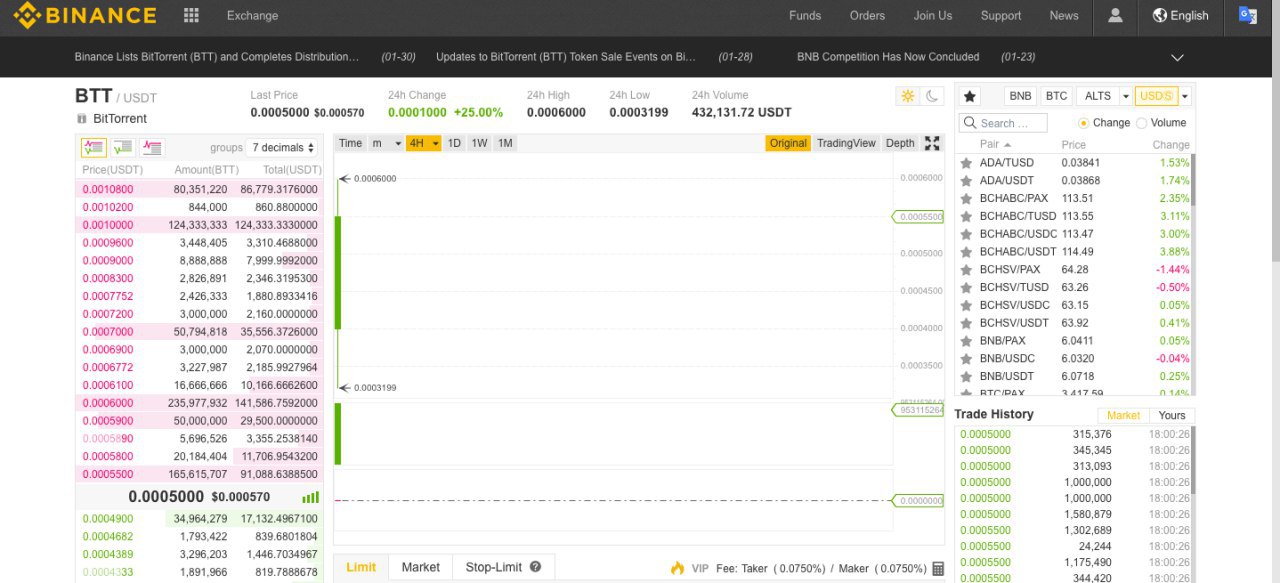Open the English language selector
This screenshot has height=583, width=1280.
point(1180,15)
